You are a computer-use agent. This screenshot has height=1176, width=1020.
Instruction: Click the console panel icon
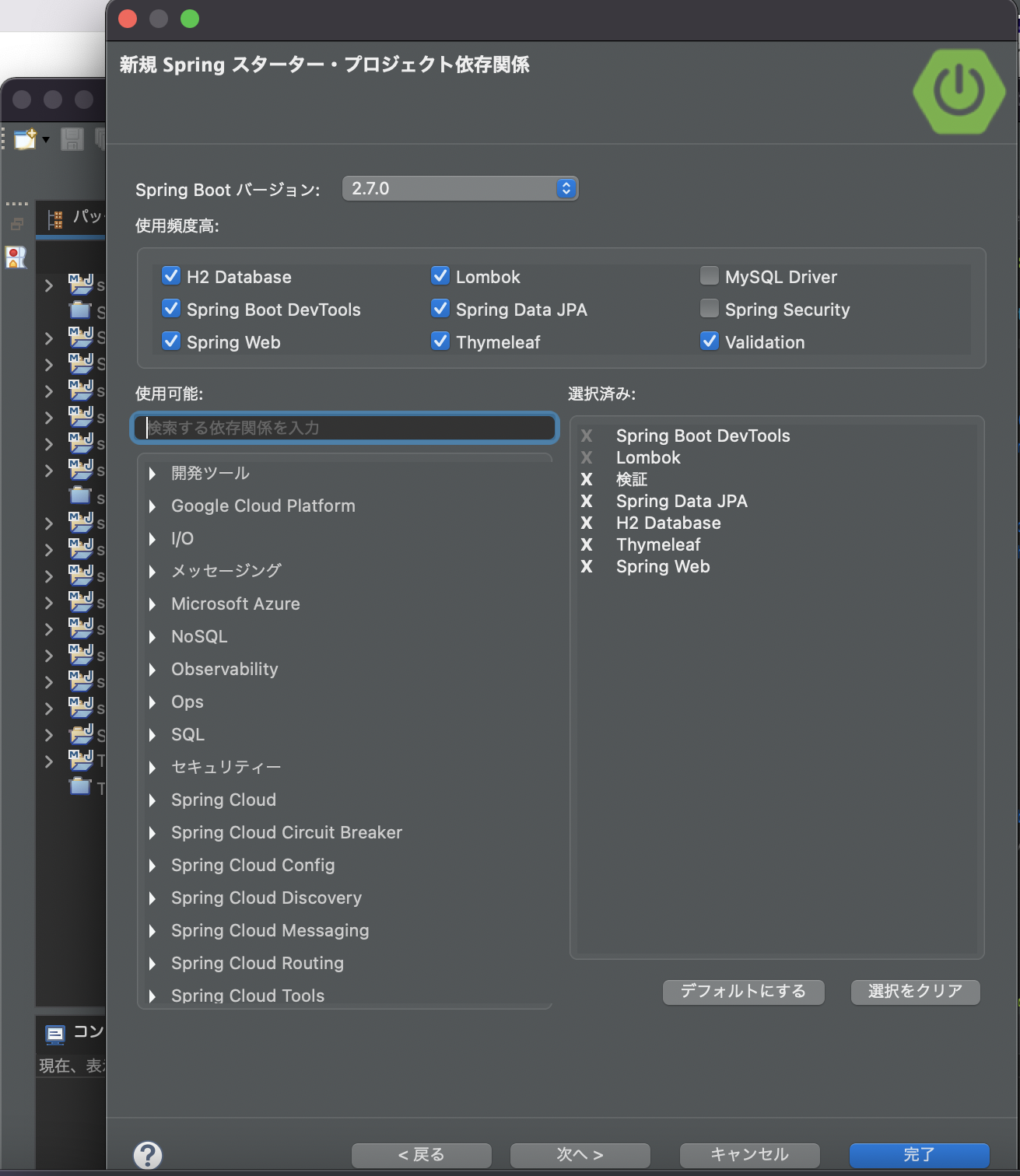(x=55, y=1034)
